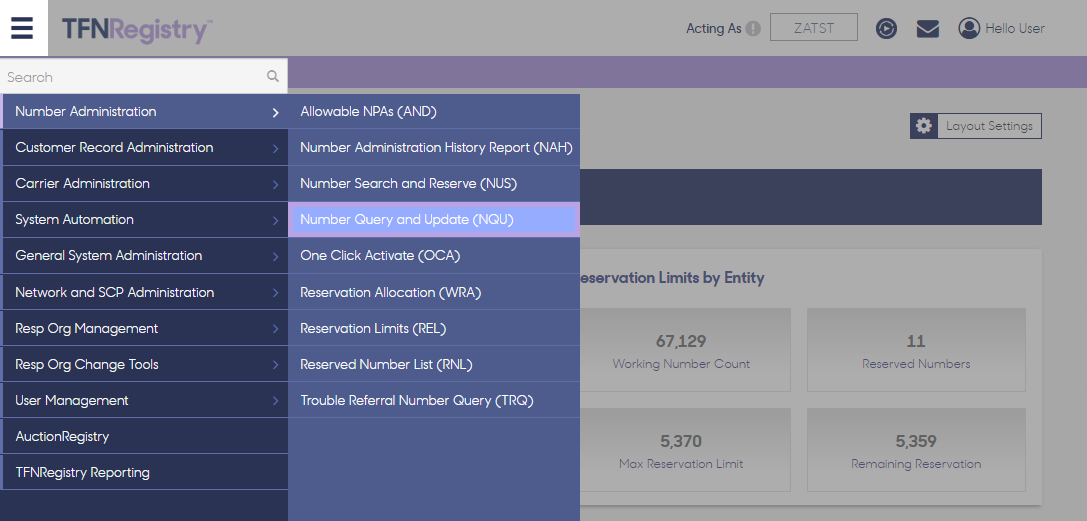
Task: Expand Resp Org Change Tools chevron
Action: 275,365
